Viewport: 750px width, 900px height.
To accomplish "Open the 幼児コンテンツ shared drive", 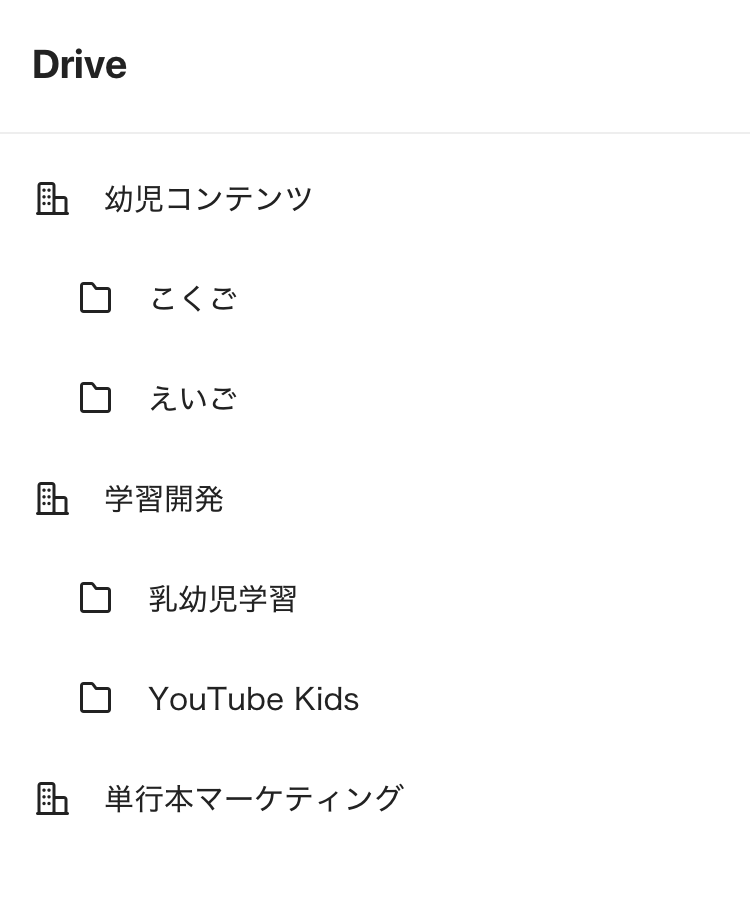I will pyautogui.click(x=208, y=198).
